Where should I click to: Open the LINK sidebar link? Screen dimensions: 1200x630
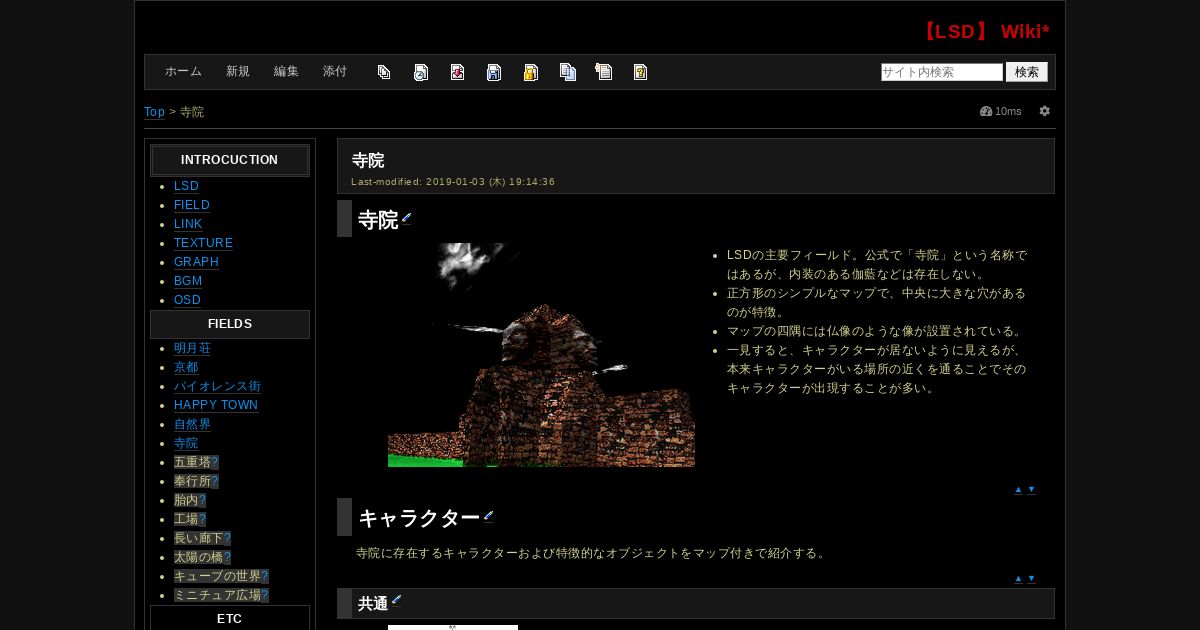click(x=188, y=224)
